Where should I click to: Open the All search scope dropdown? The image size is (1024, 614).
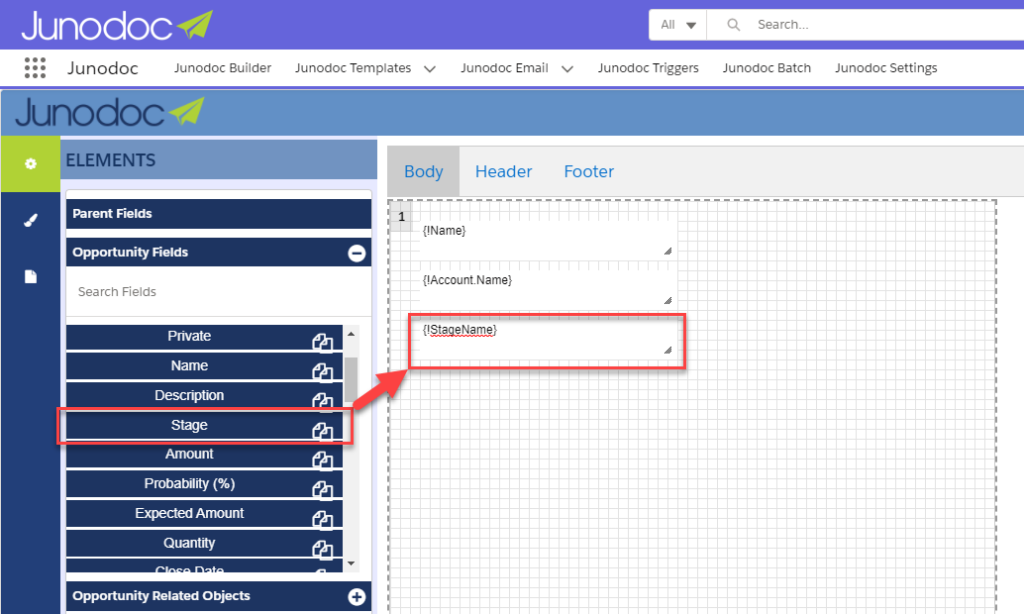pyautogui.click(x=678, y=25)
